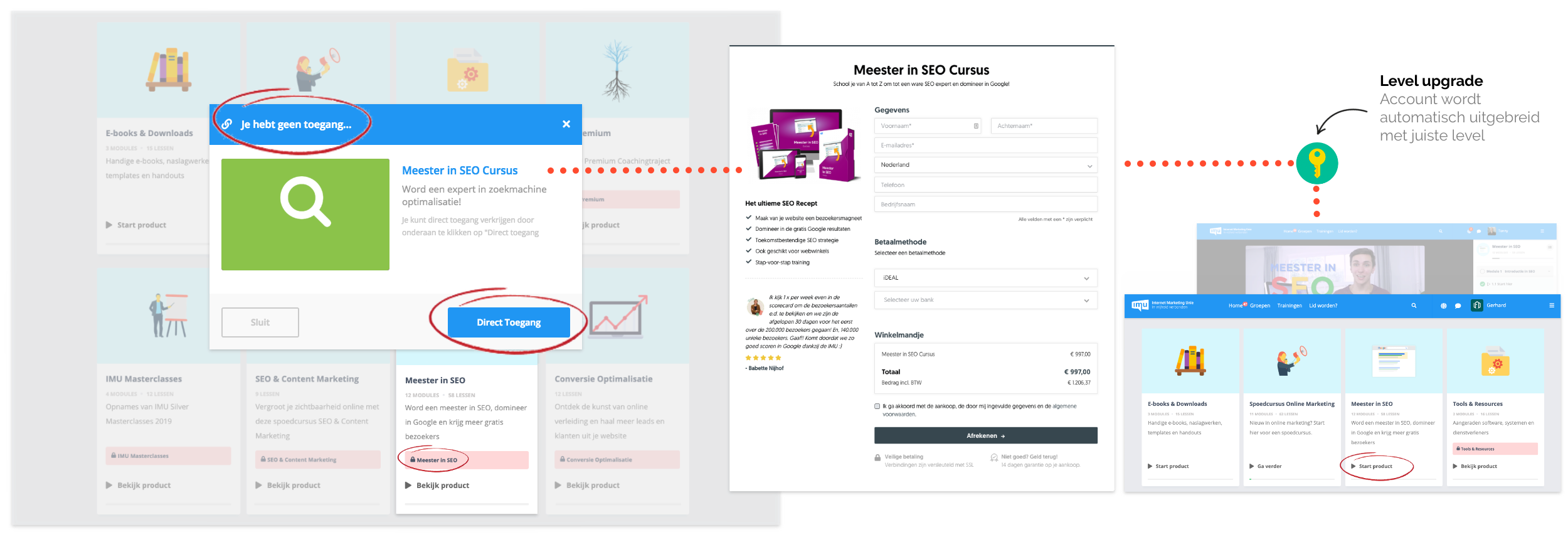The width and height of the screenshot is (1568, 537).
Task: Open the algemene voorwaarden link
Action: point(1064,407)
